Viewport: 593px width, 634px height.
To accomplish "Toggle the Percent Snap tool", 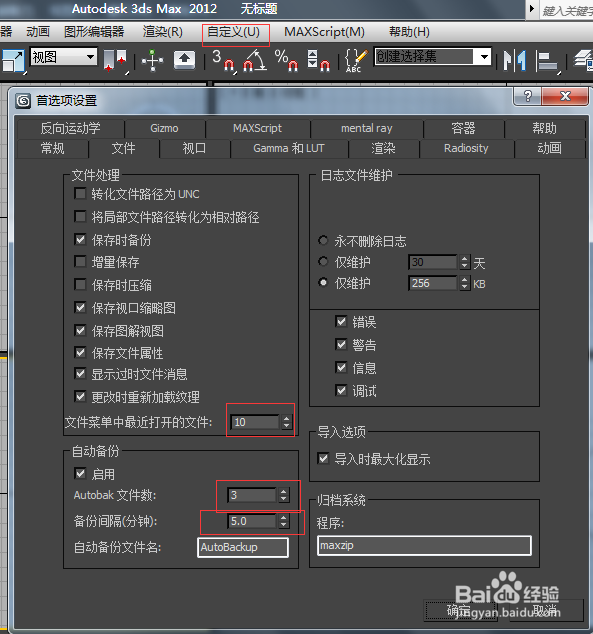I will point(286,60).
